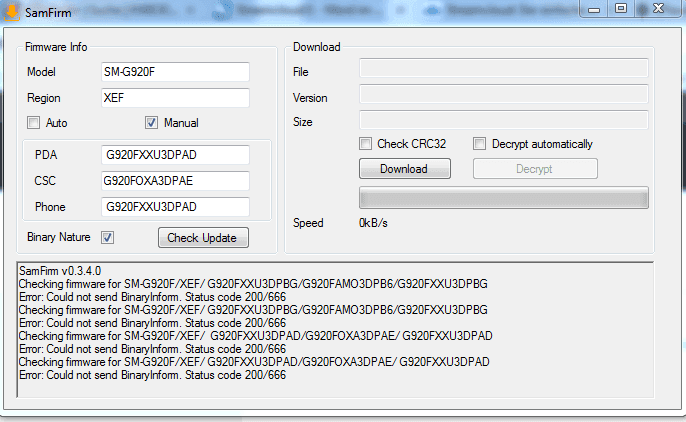
Task: Uncheck the Manual checkbox
Action: point(151,123)
